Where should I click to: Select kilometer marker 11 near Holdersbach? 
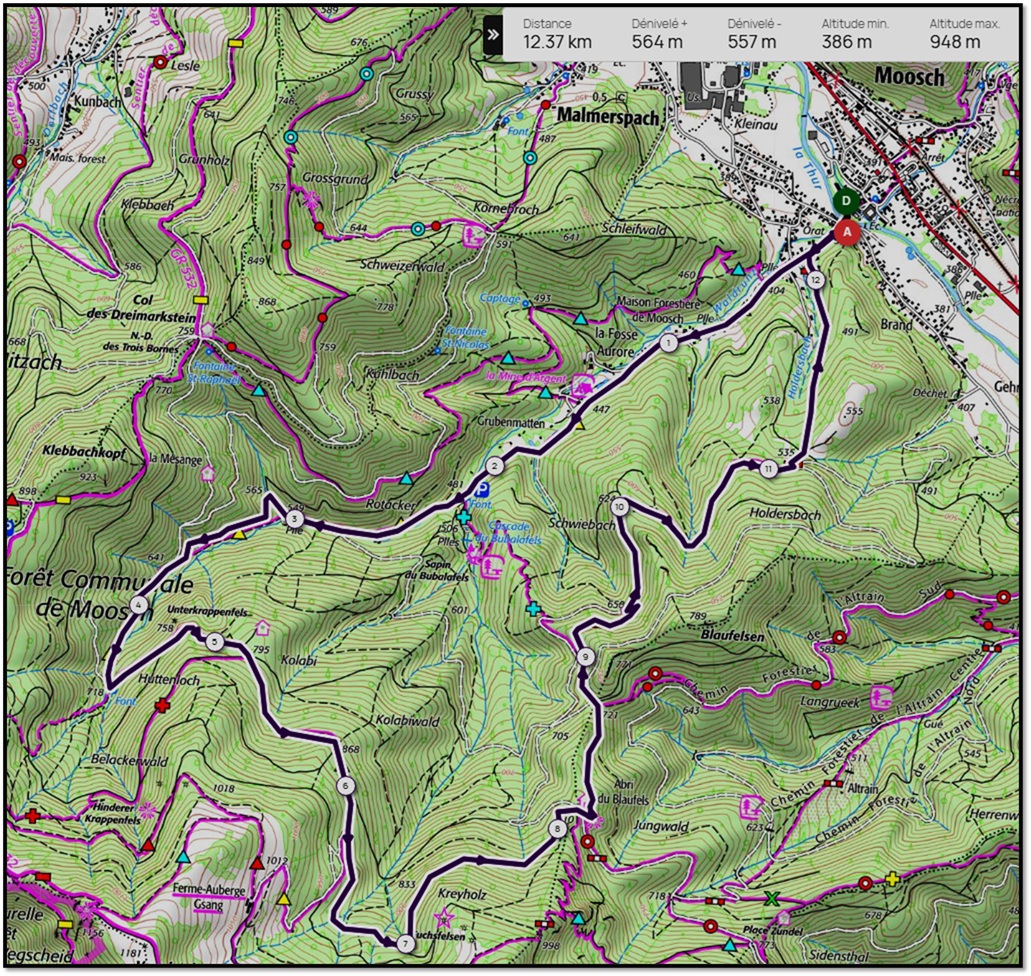point(768,468)
